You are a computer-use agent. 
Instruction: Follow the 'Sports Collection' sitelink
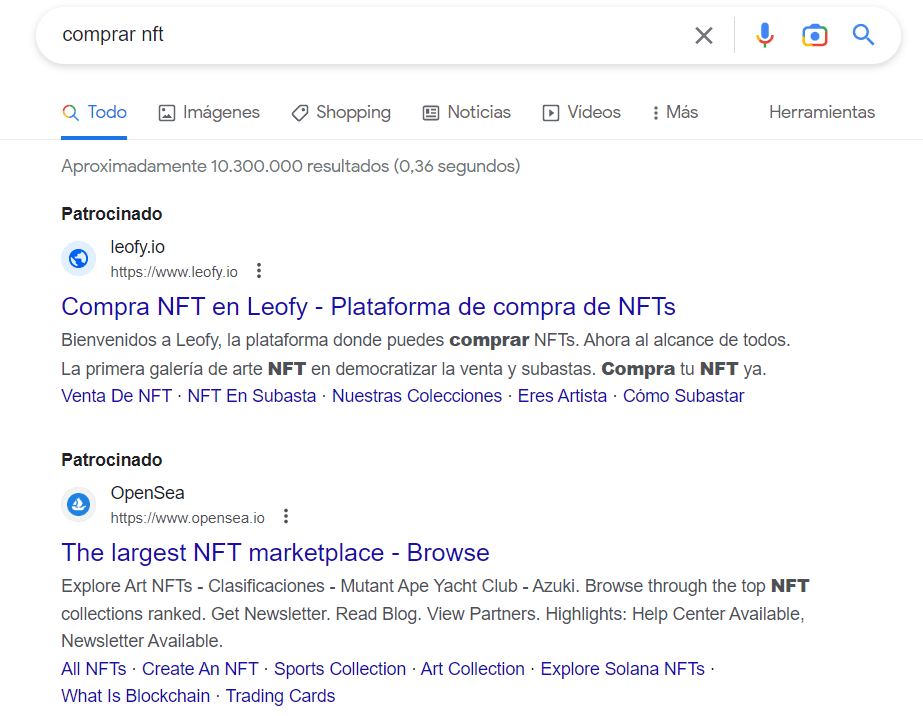(x=340, y=669)
